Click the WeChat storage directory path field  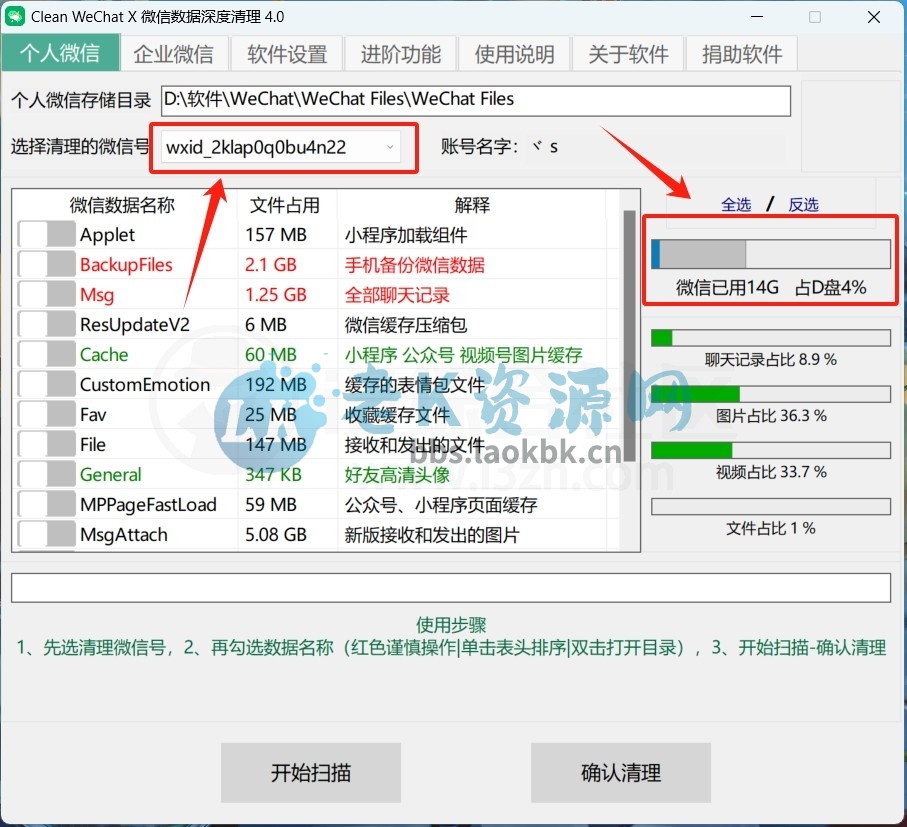475,101
